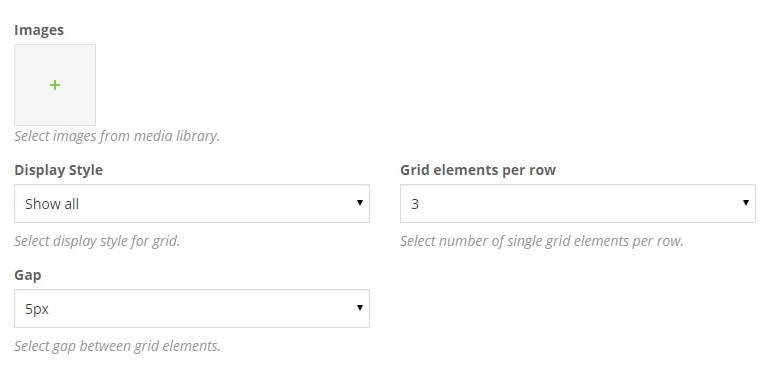This screenshot has height=376, width=771.
Task: Click the Grid elements per row label
Action: (478, 170)
